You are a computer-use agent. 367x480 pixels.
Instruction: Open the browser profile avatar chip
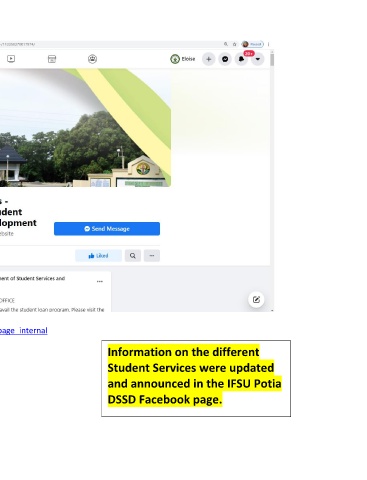point(252,44)
